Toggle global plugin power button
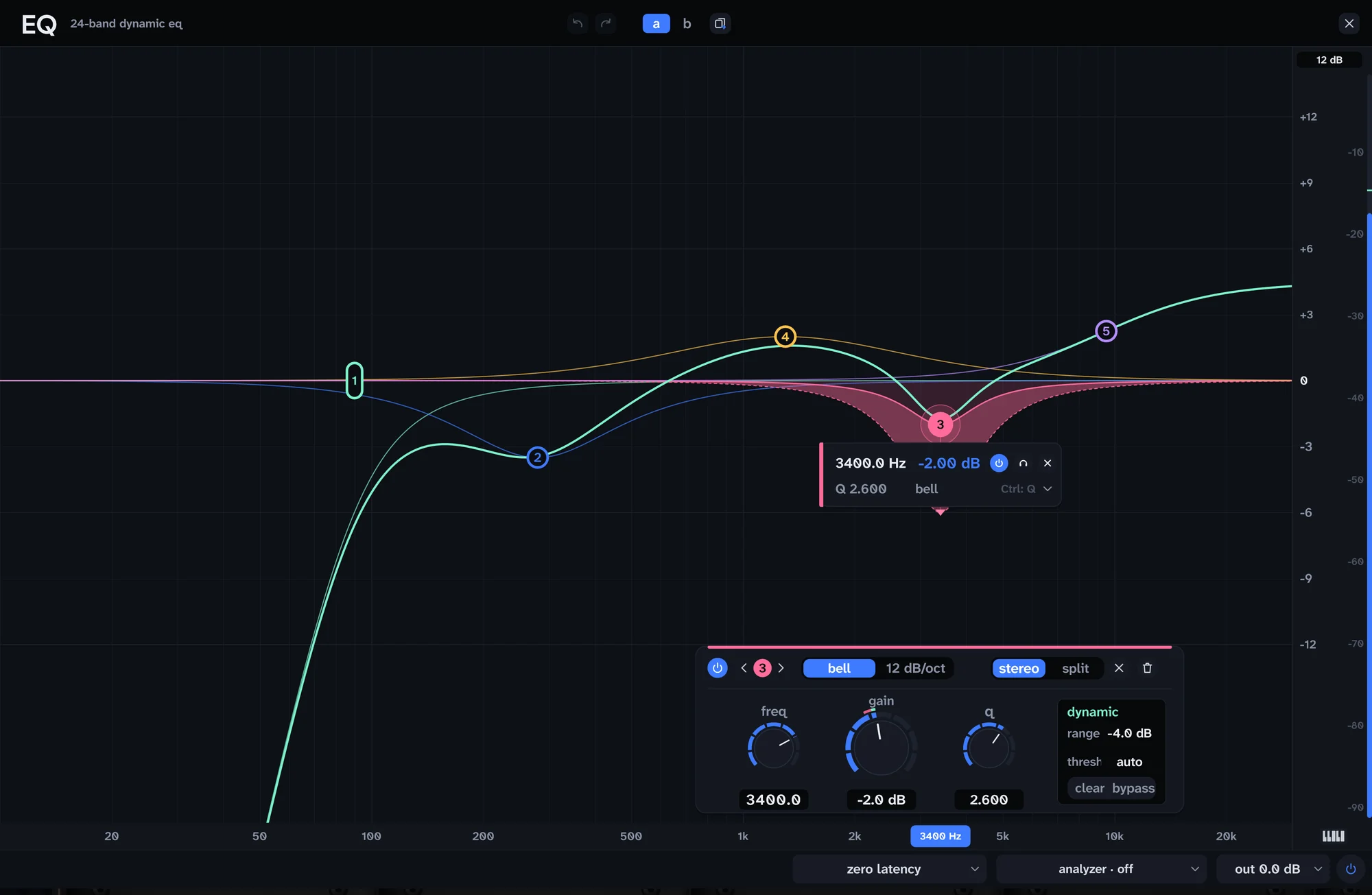1372x895 pixels. (1351, 869)
